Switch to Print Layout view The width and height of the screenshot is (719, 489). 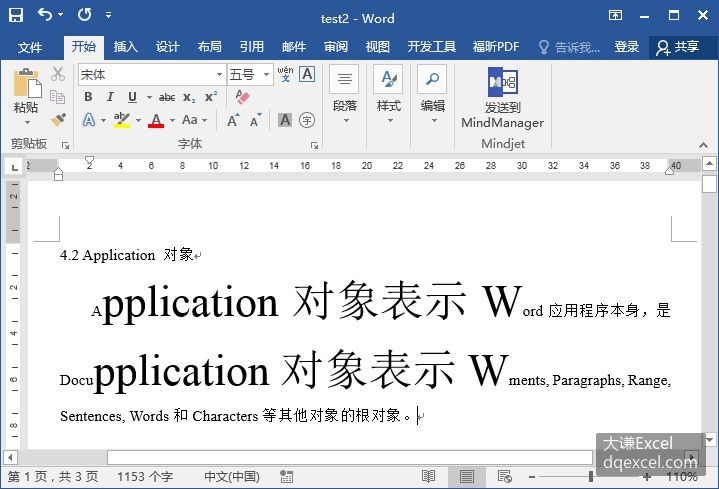pos(467,477)
